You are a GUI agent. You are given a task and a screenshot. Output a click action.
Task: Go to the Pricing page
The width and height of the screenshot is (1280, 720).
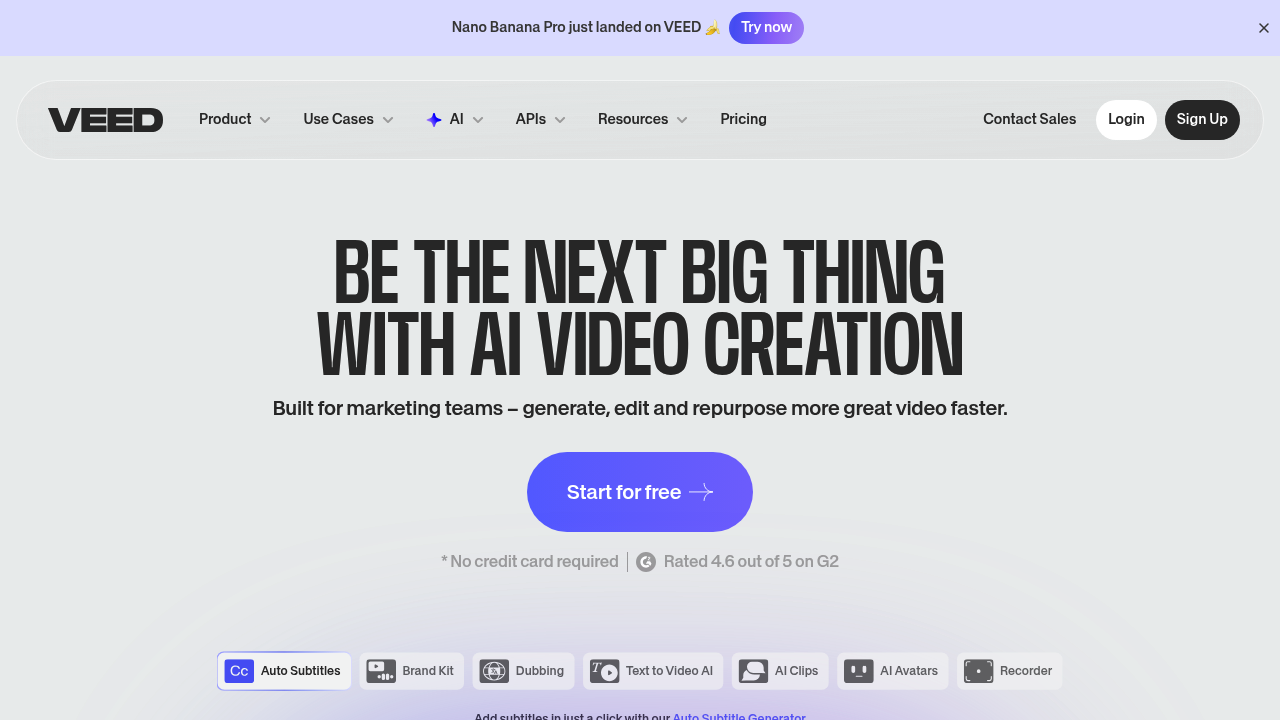[x=743, y=120]
